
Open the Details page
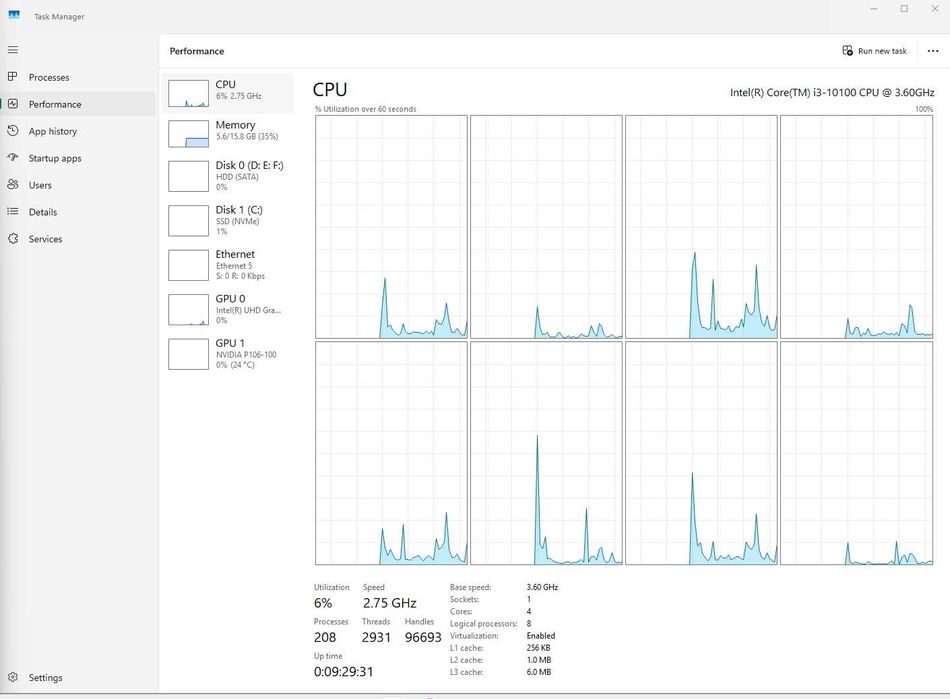point(43,212)
